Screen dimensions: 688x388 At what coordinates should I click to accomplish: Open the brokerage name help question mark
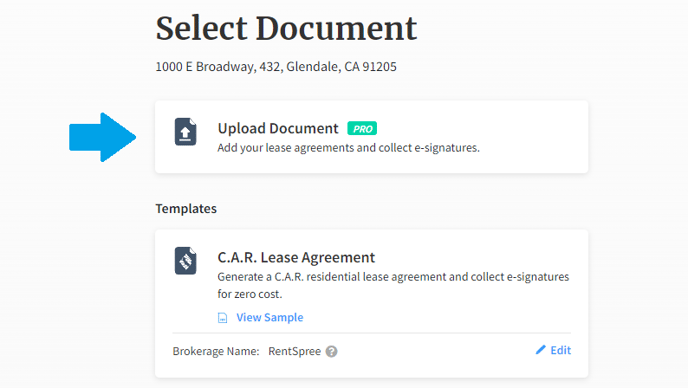point(332,352)
